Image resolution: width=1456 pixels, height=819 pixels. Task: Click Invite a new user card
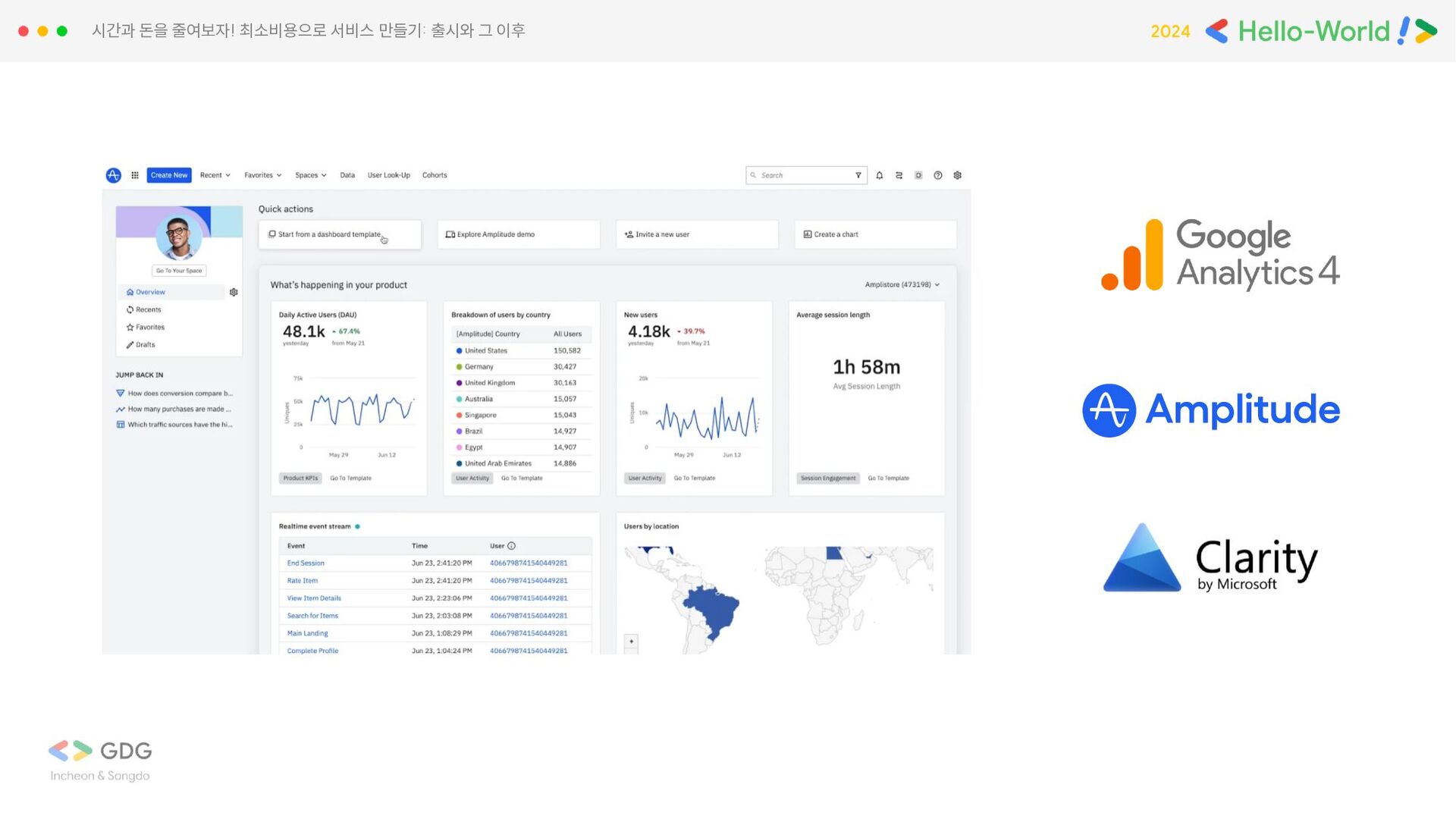(x=697, y=234)
